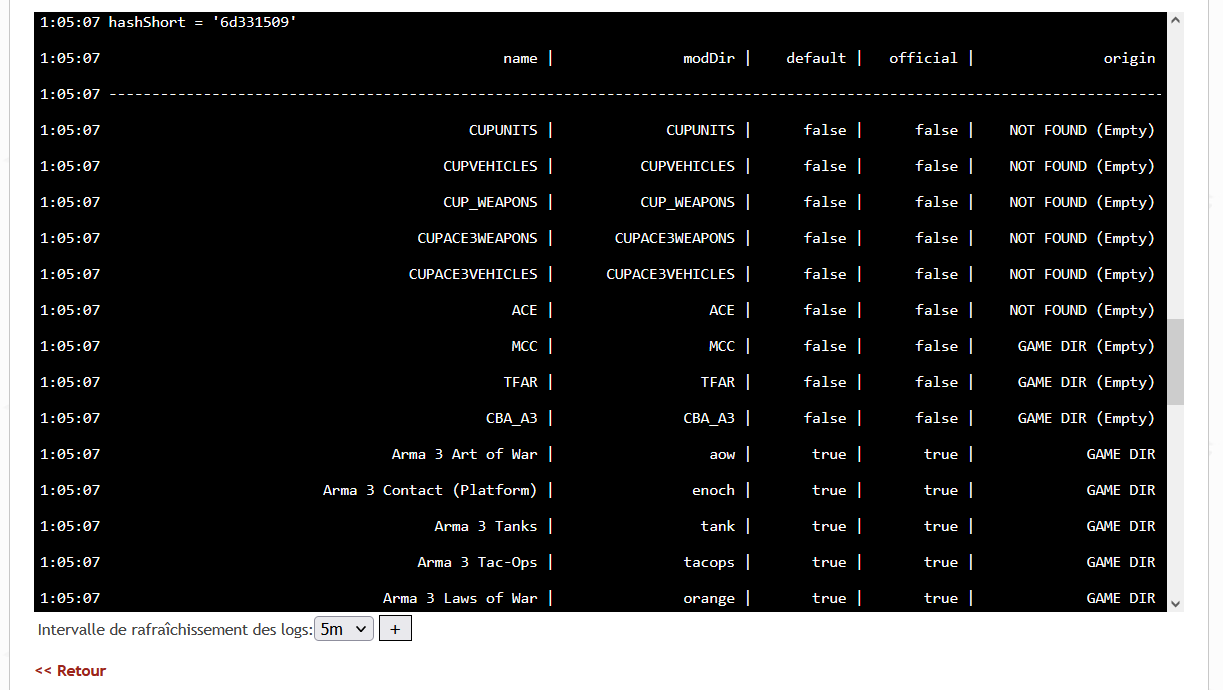1223x690 pixels.
Task: Click 'GAME DIR (Empty)' in the MCC row
Action: (1086, 346)
